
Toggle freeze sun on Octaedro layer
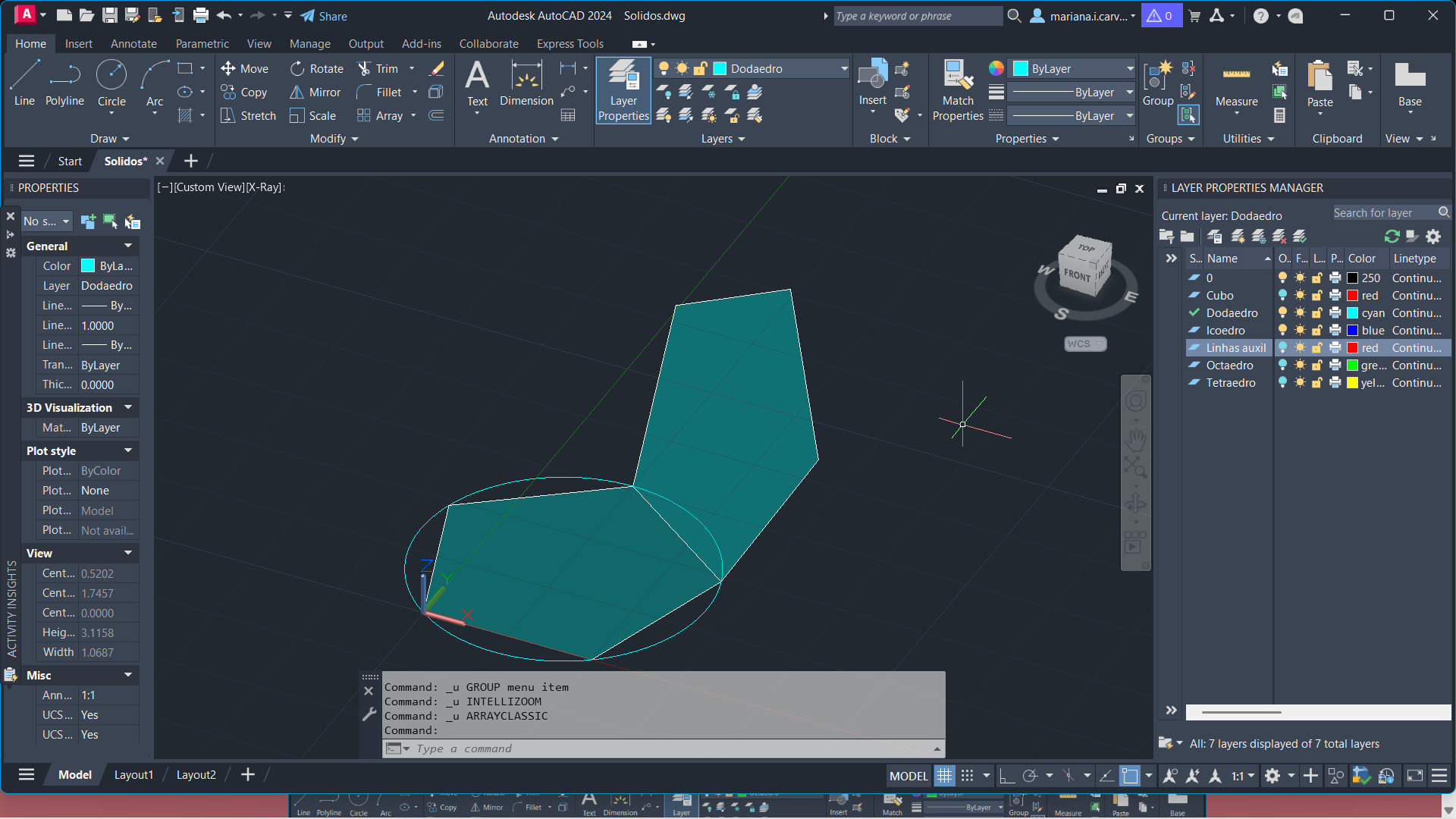pyautogui.click(x=1300, y=366)
